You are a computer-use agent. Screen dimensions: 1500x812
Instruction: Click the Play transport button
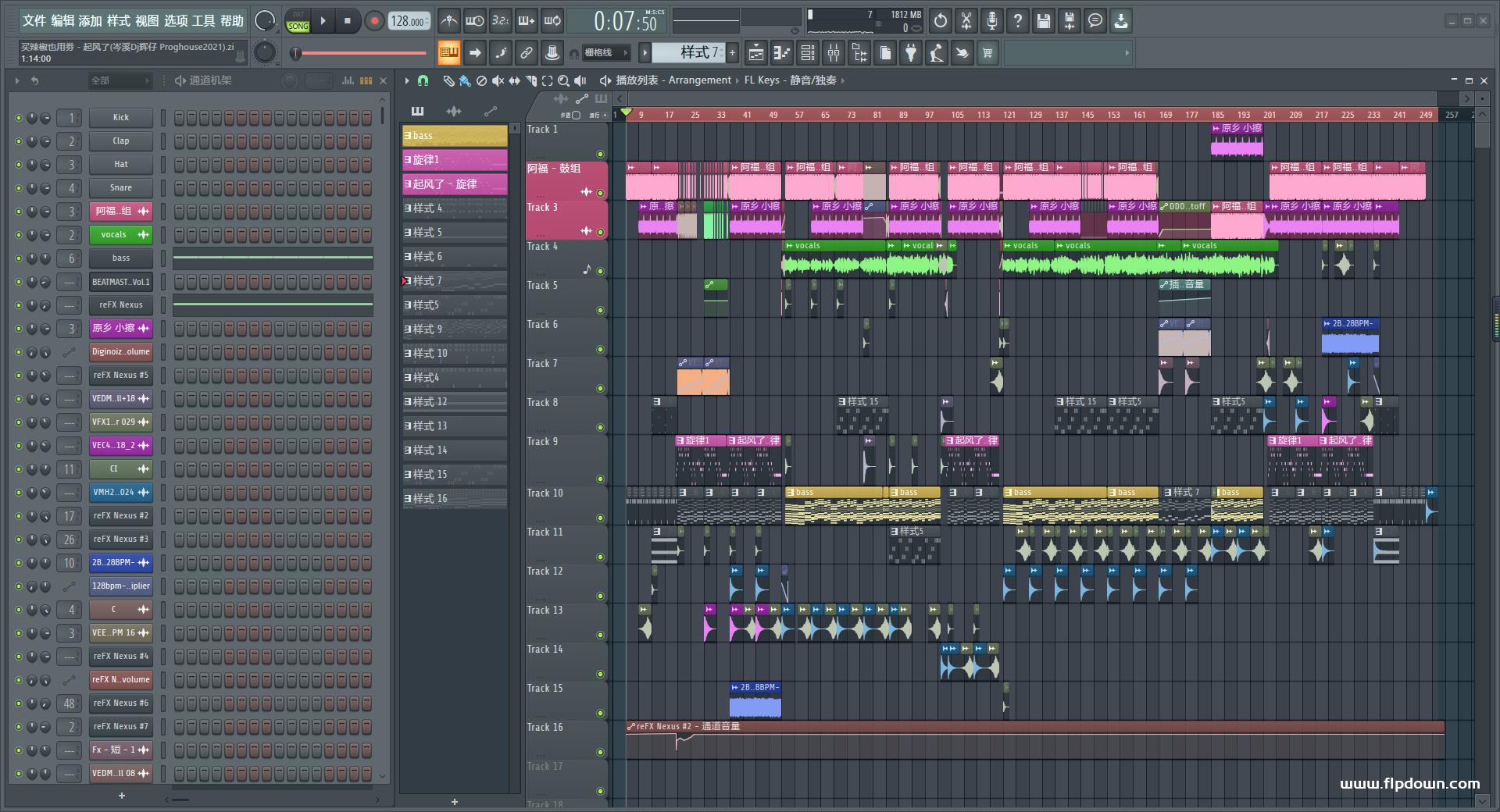pyautogui.click(x=323, y=21)
